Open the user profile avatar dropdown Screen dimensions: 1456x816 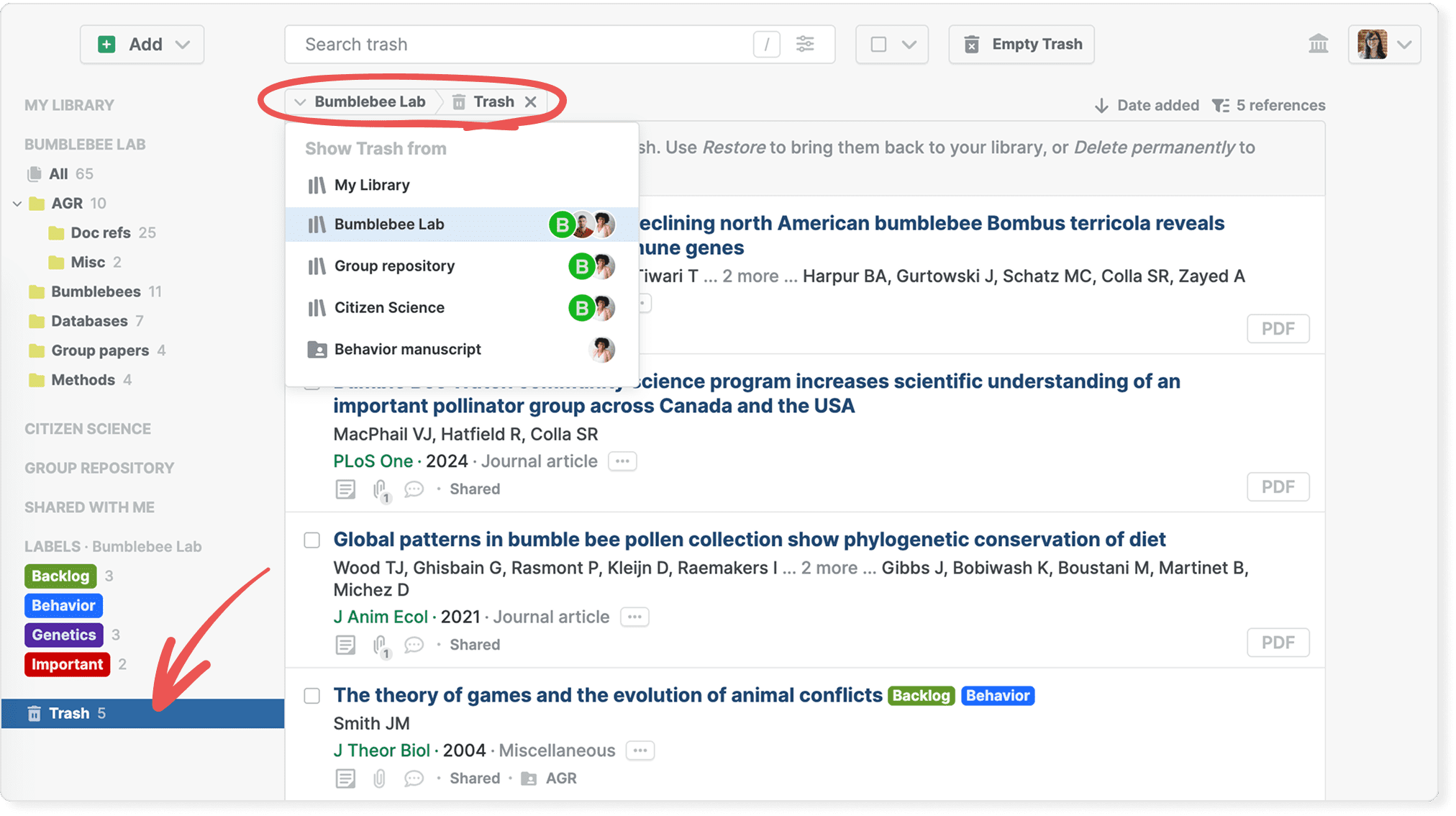1384,45
